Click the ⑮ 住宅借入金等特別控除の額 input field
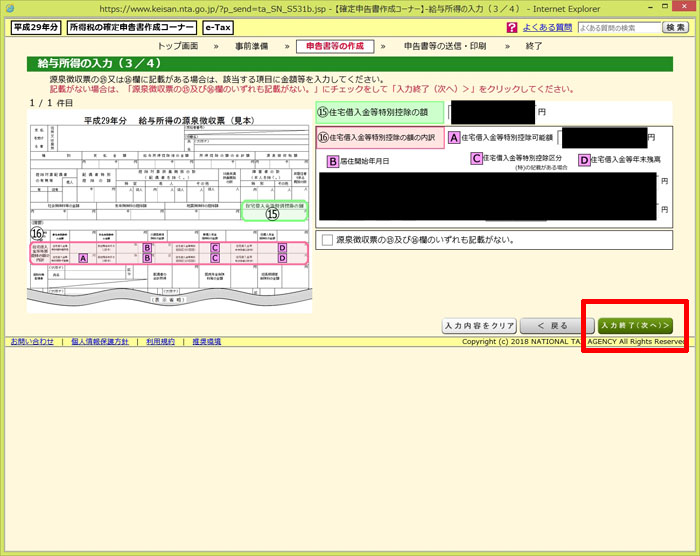Viewport: 700px width, 556px height. 492,112
